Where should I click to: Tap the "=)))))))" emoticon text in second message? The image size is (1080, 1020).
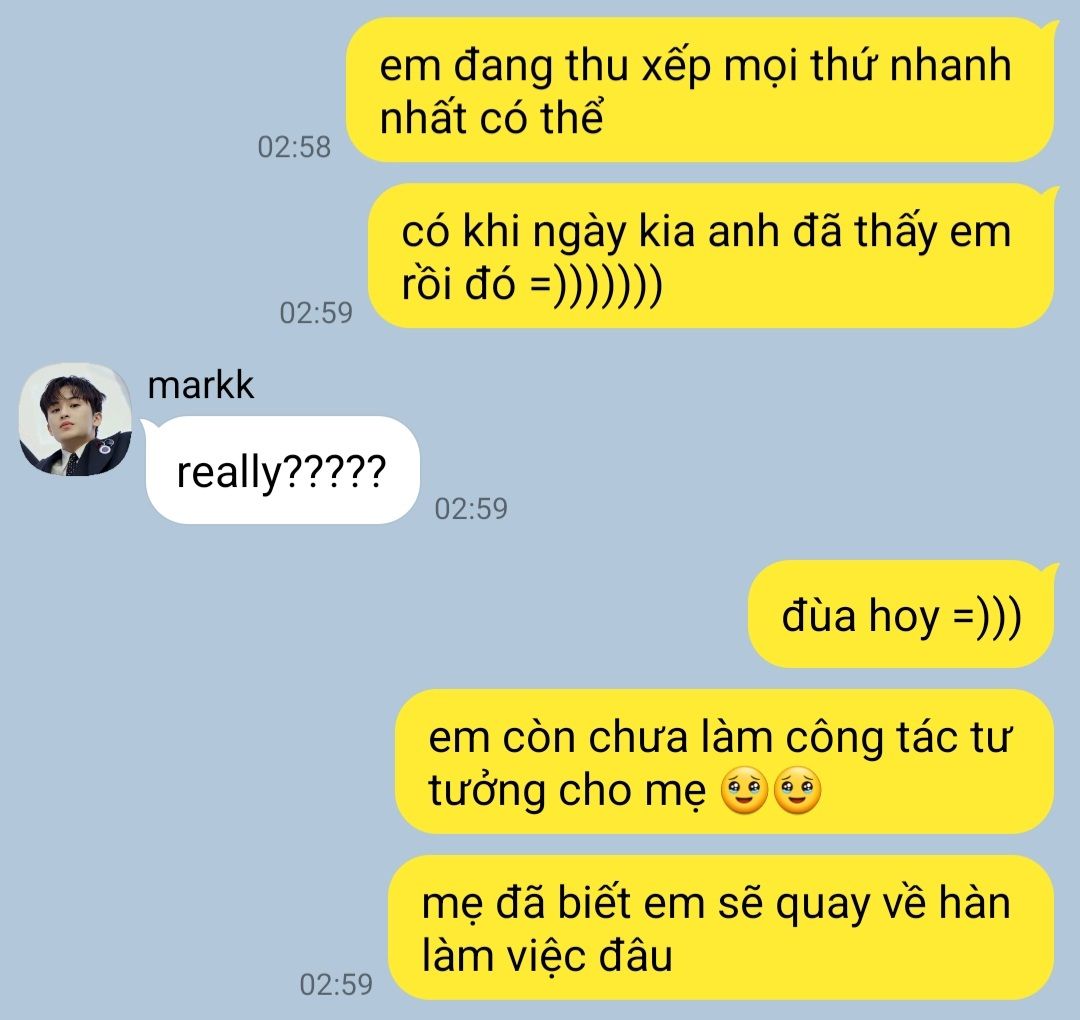[596, 284]
